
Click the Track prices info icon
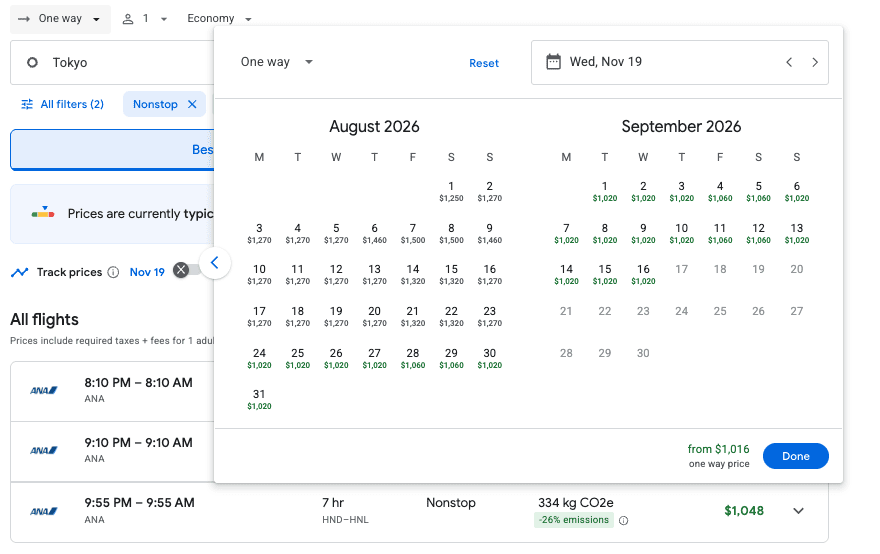pyautogui.click(x=113, y=272)
